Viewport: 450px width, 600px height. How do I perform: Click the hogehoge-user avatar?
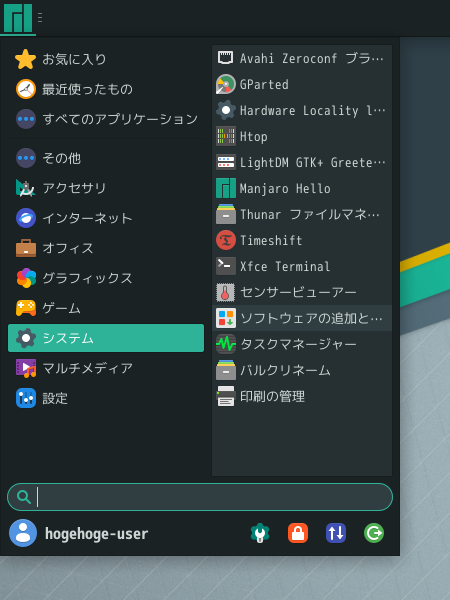coord(23,533)
